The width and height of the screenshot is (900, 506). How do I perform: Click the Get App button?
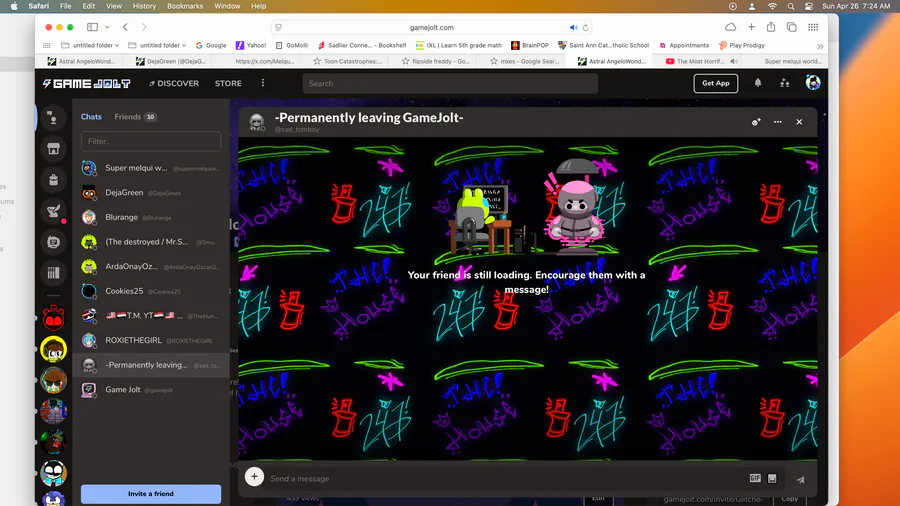716,83
